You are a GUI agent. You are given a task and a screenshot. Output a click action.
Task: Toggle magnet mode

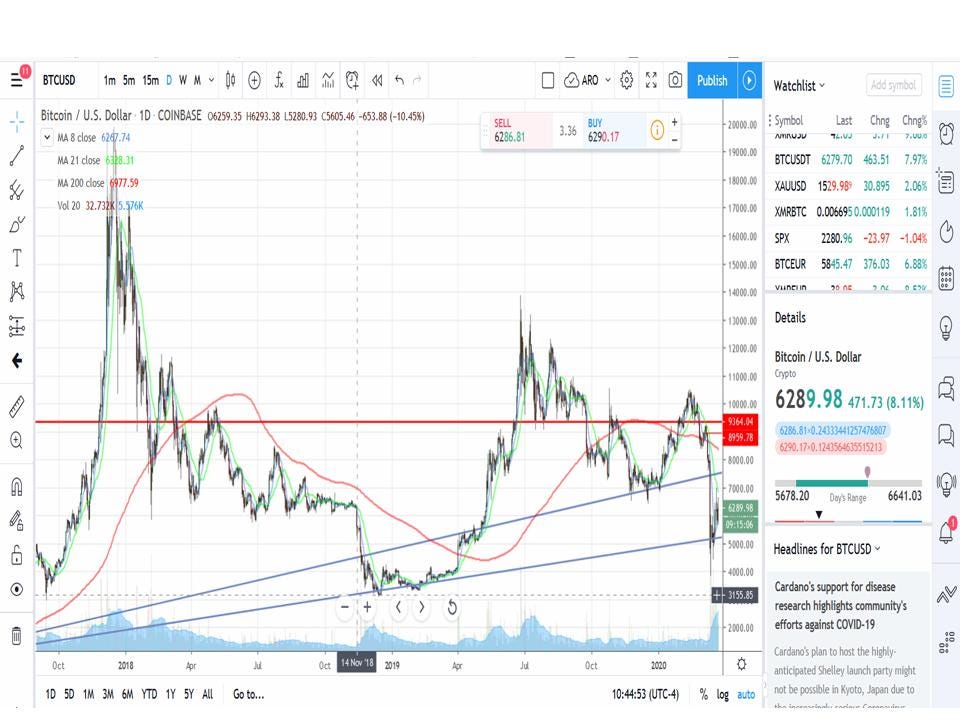coord(17,487)
